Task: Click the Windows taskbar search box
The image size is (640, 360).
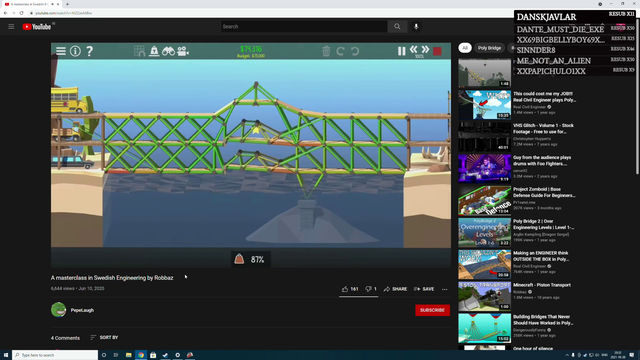Action: coord(55,355)
